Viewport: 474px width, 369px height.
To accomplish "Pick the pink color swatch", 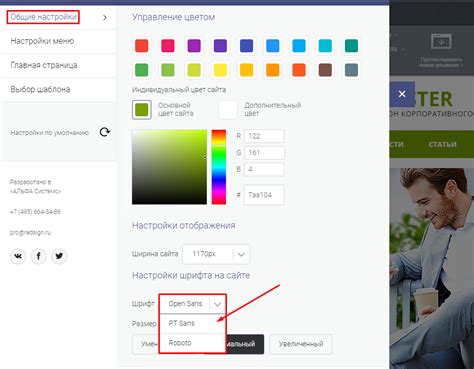I will (x=168, y=46).
